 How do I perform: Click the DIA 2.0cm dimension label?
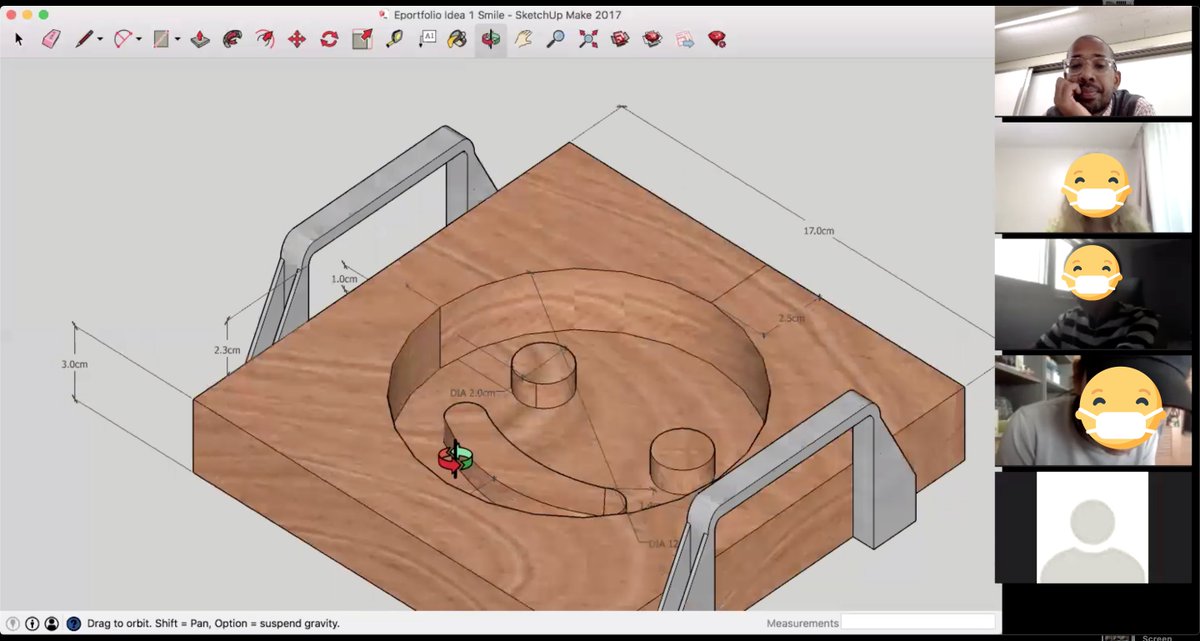(x=473, y=393)
